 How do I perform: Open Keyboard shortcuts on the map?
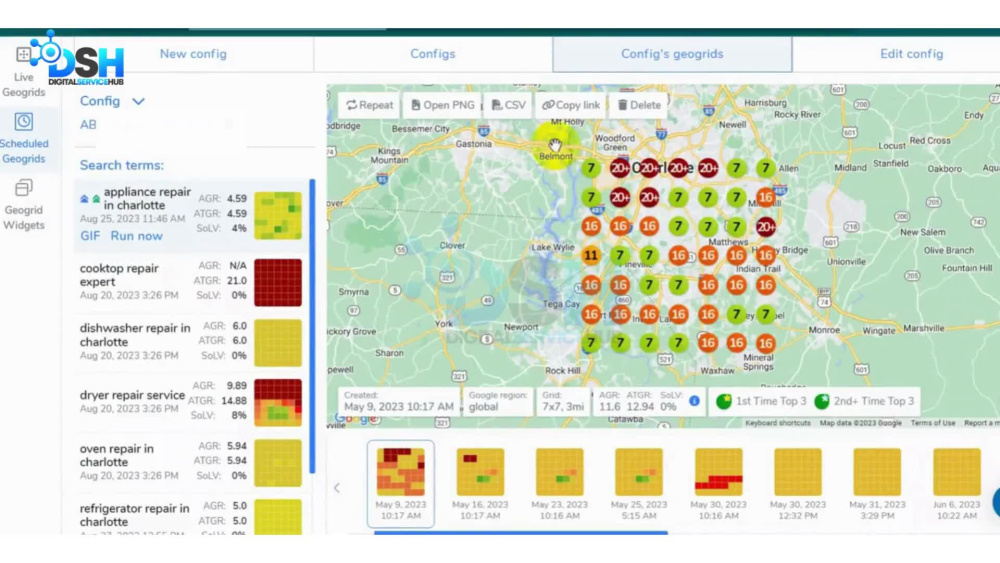777,423
